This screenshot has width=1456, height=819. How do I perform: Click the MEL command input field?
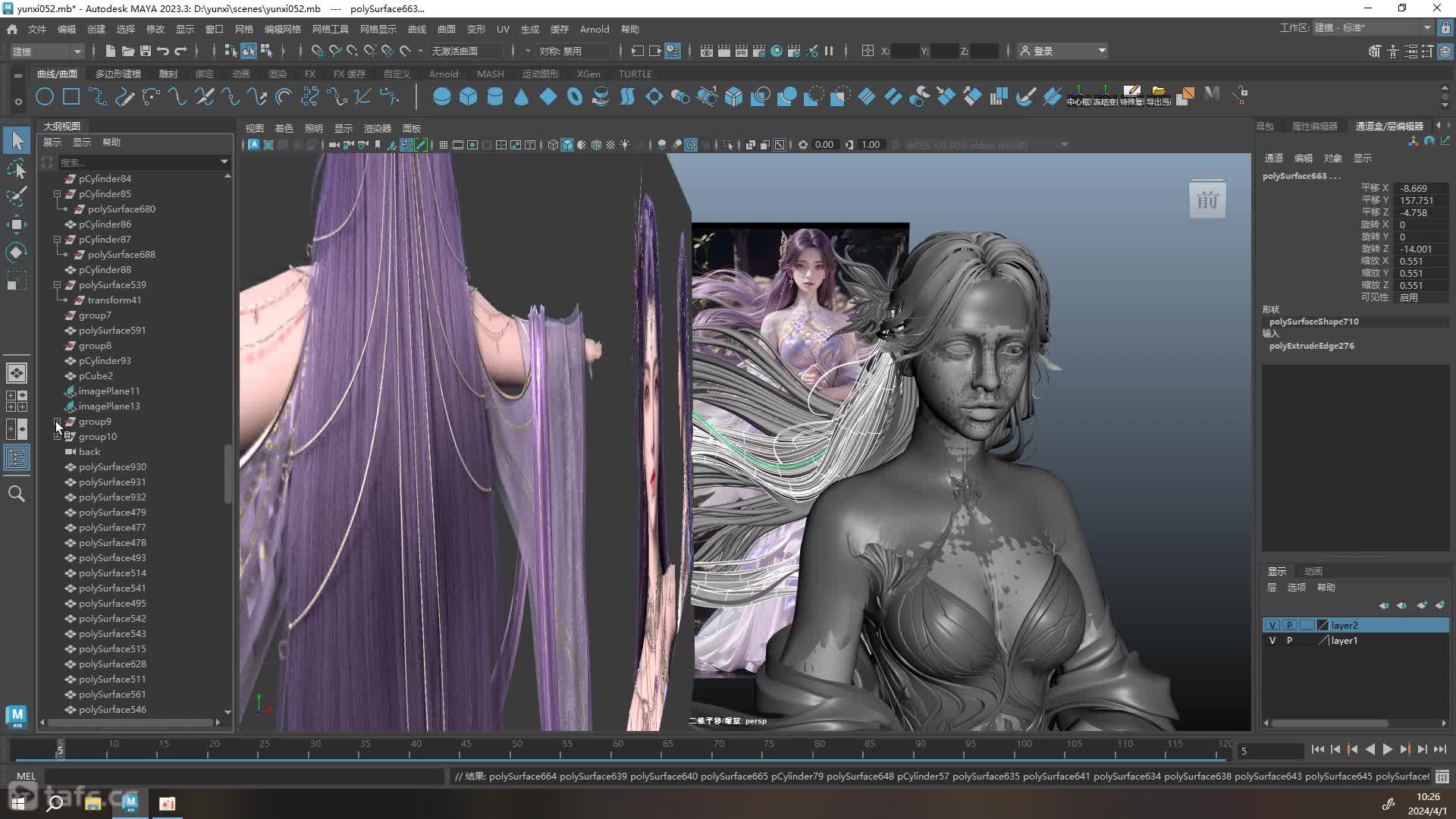pos(244,776)
